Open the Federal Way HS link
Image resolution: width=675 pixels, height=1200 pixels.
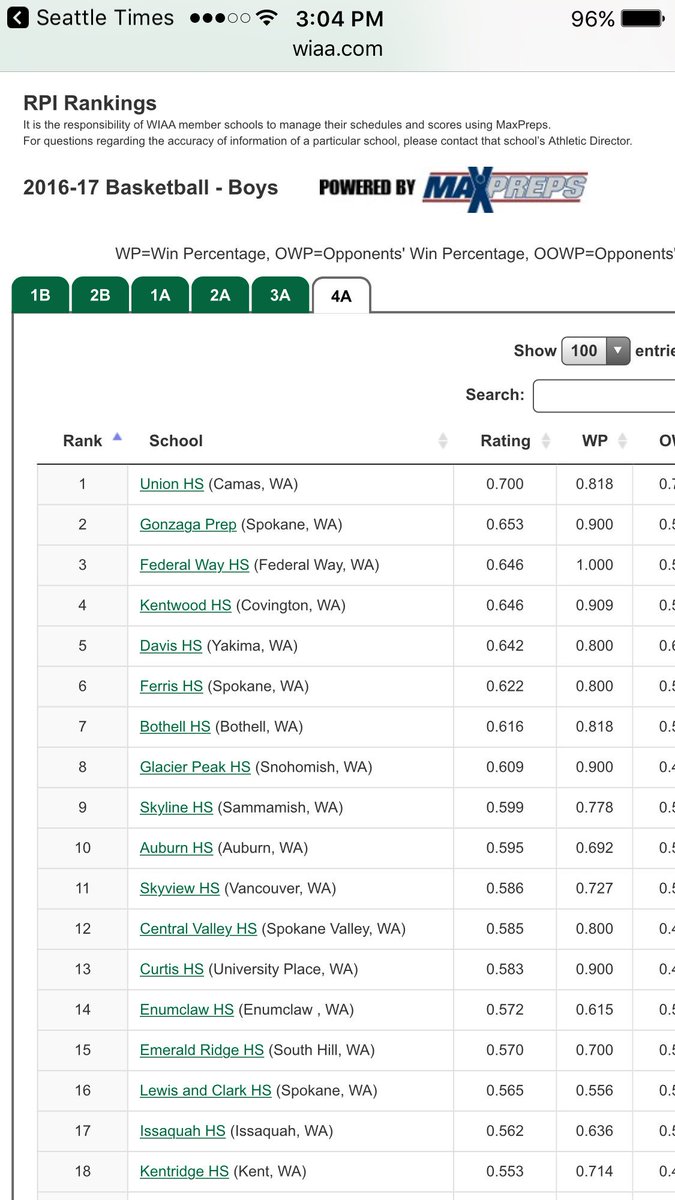(194, 565)
